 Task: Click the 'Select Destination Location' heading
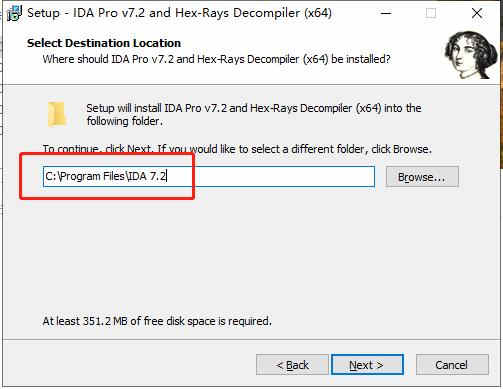pyautogui.click(x=104, y=43)
